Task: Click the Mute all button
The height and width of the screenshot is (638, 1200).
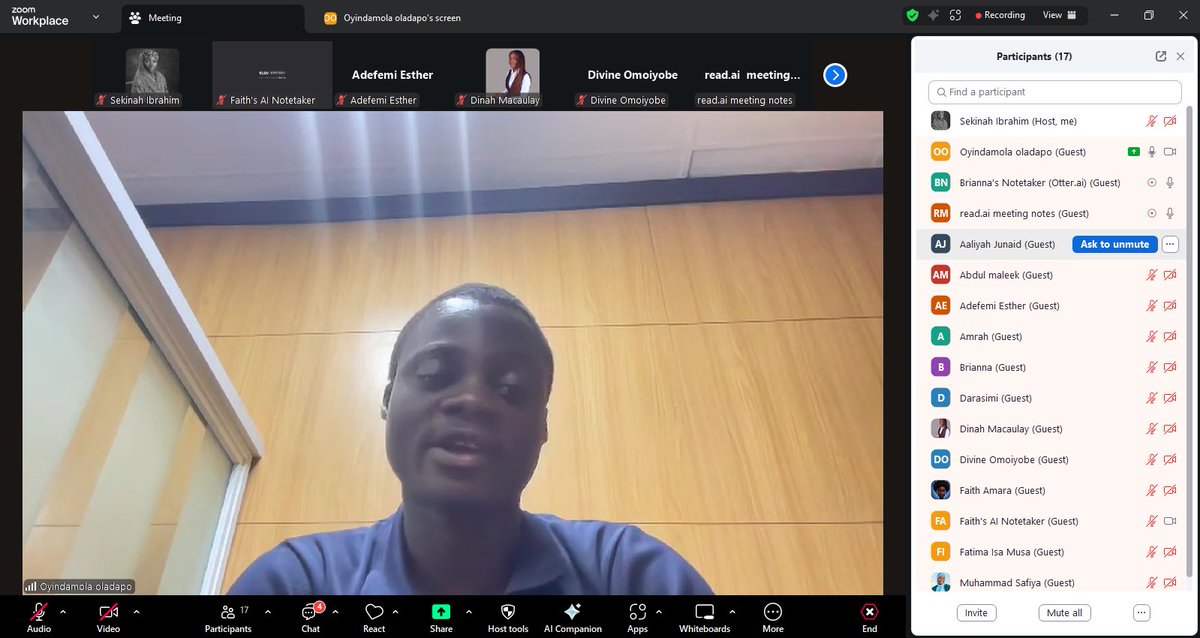Action: point(1064,613)
